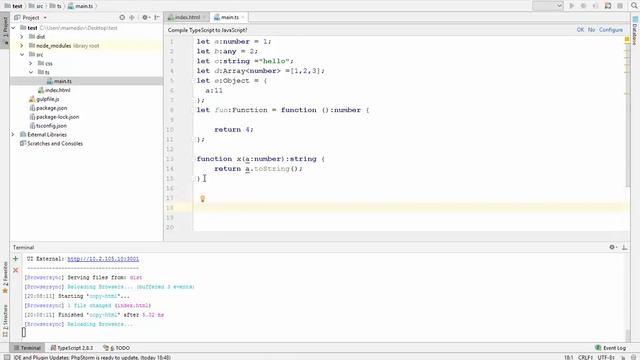Screen dimensions: 640x360
Task: Expand the css folder
Action: click(x=31, y=63)
